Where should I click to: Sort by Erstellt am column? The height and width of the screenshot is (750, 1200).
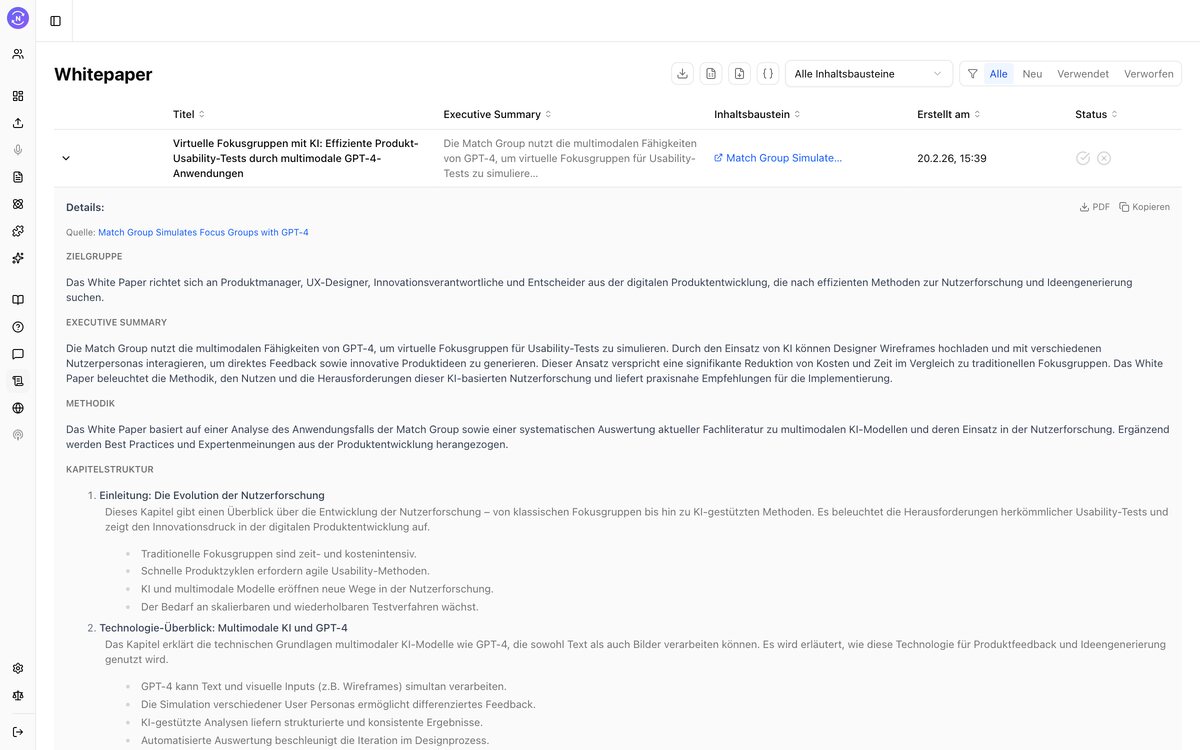pos(948,114)
